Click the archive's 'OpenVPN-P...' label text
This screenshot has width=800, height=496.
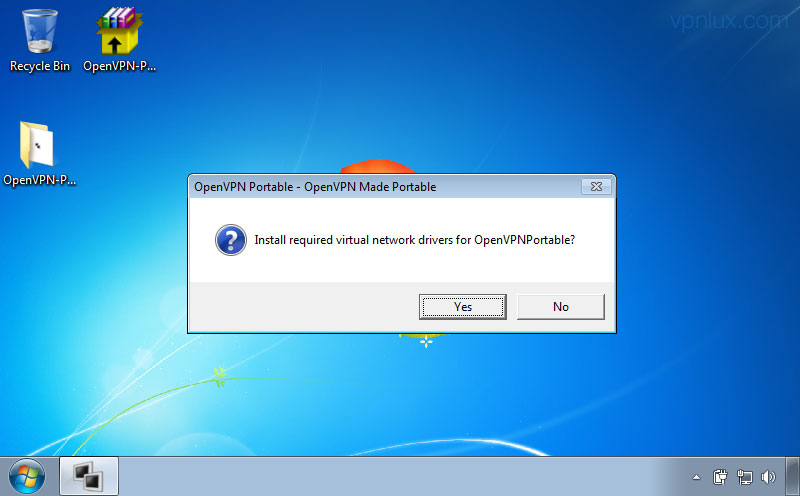[x=119, y=66]
